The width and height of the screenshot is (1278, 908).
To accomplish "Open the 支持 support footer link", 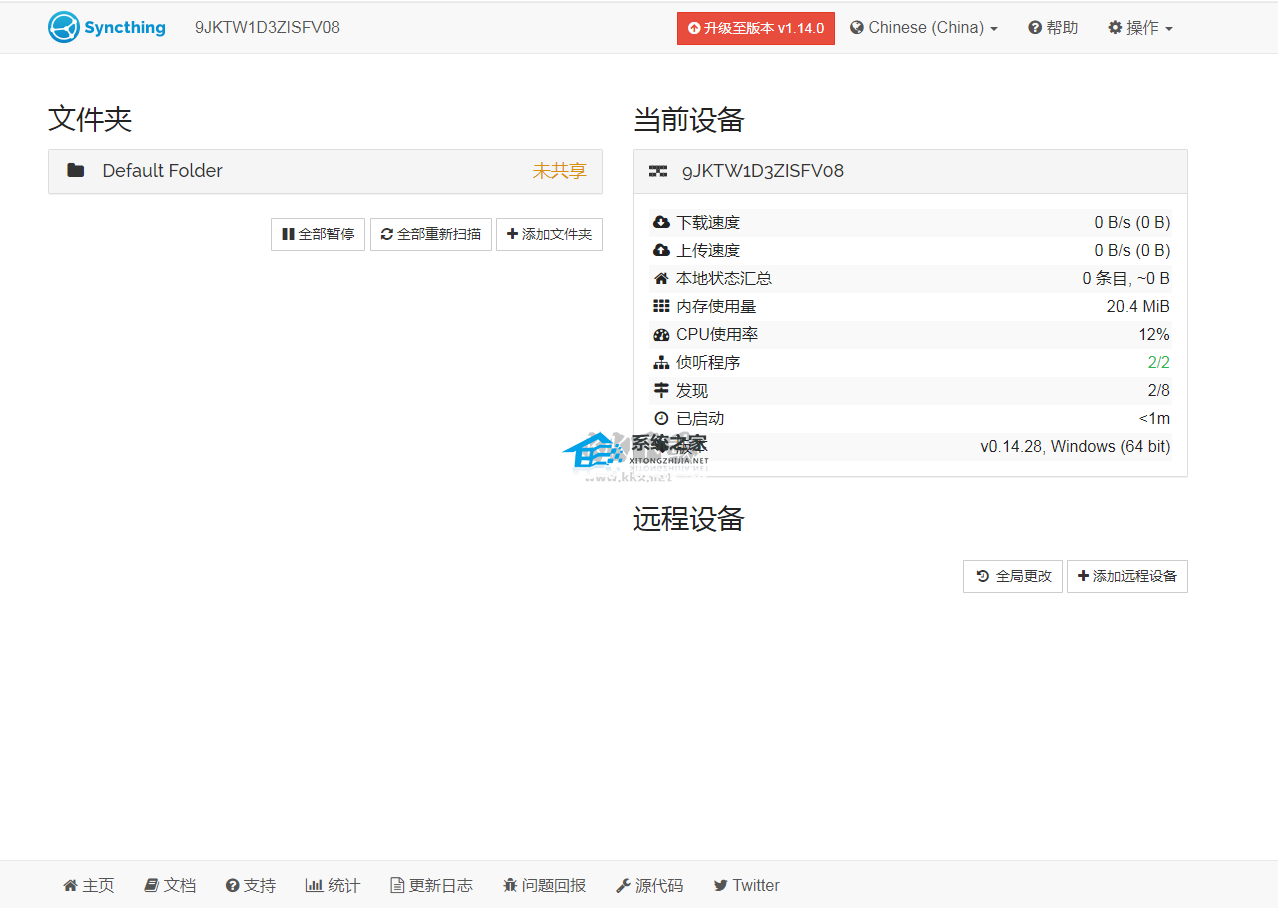I will coord(251,885).
